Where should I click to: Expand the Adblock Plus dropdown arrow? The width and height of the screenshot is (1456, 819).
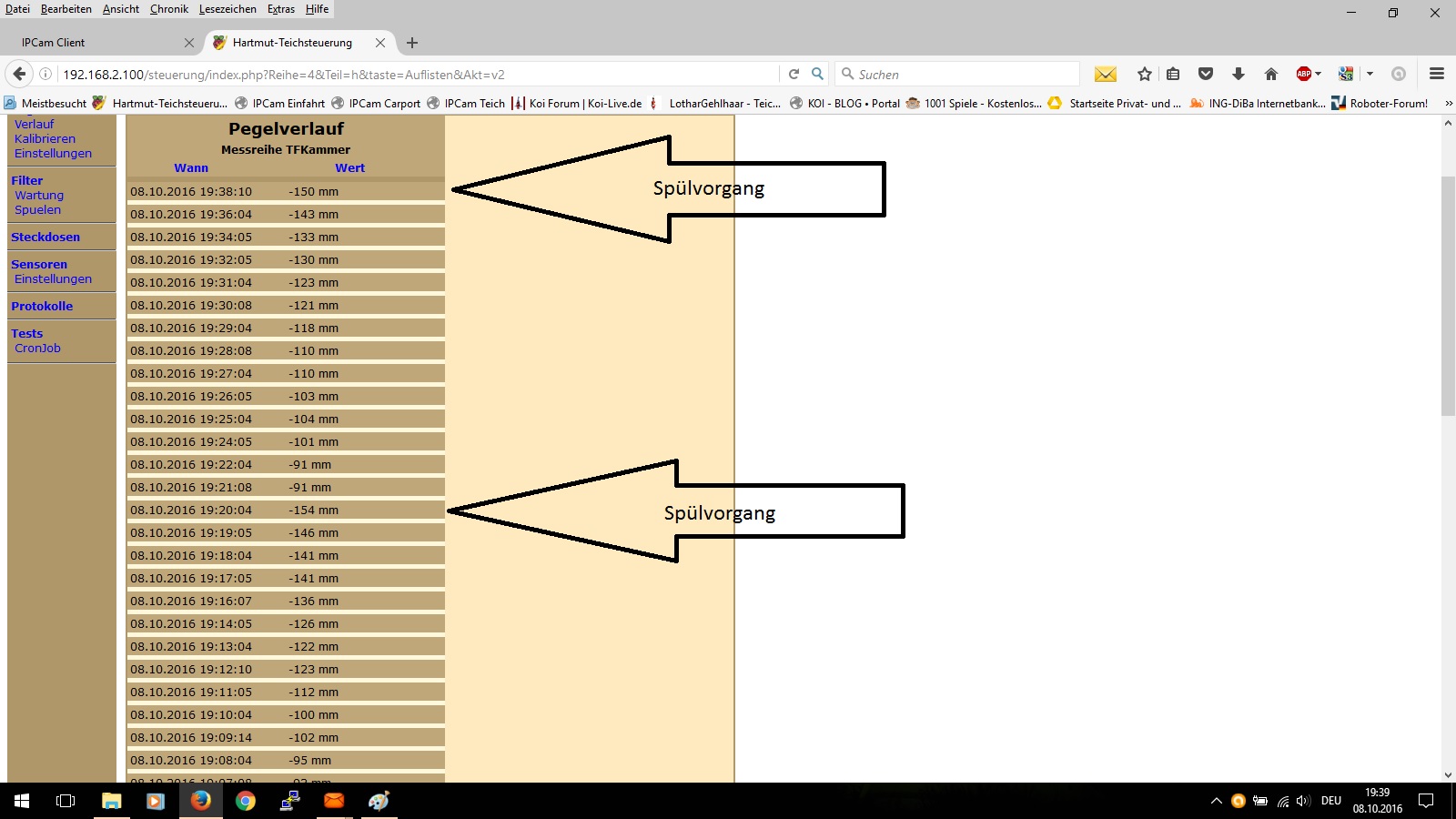[1318, 74]
